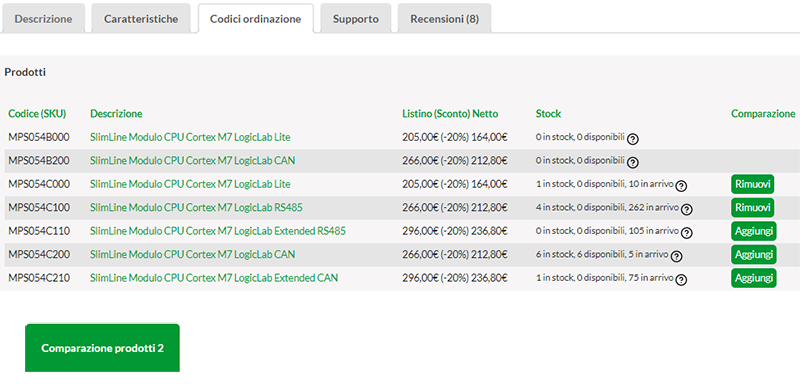Open stock help icon for MPS054C210
Screen dimensions: 800x391
tap(681, 280)
